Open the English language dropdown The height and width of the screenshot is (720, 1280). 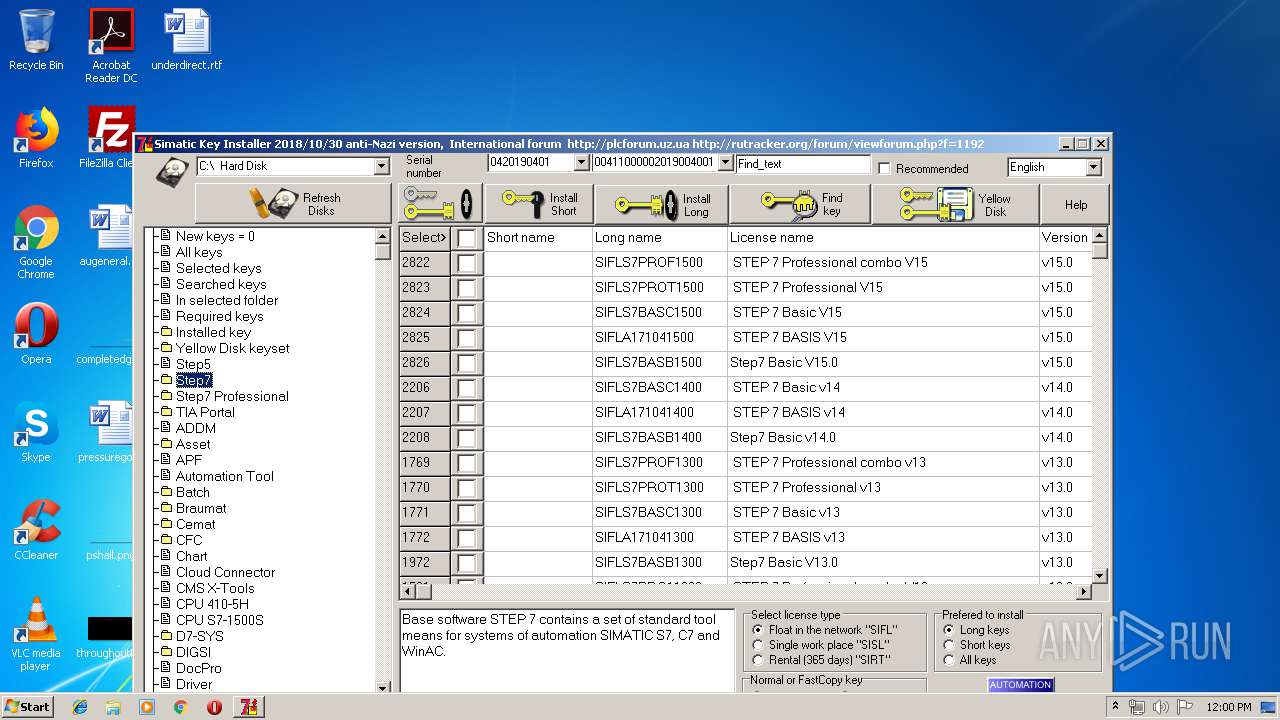coord(1093,167)
